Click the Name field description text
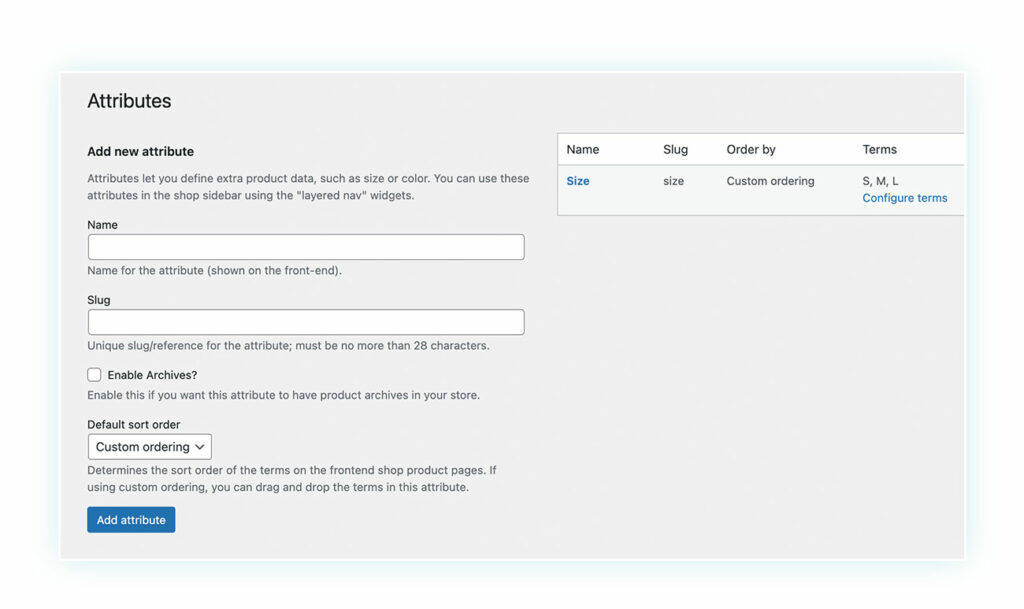The width and height of the screenshot is (1024, 609). point(215,270)
